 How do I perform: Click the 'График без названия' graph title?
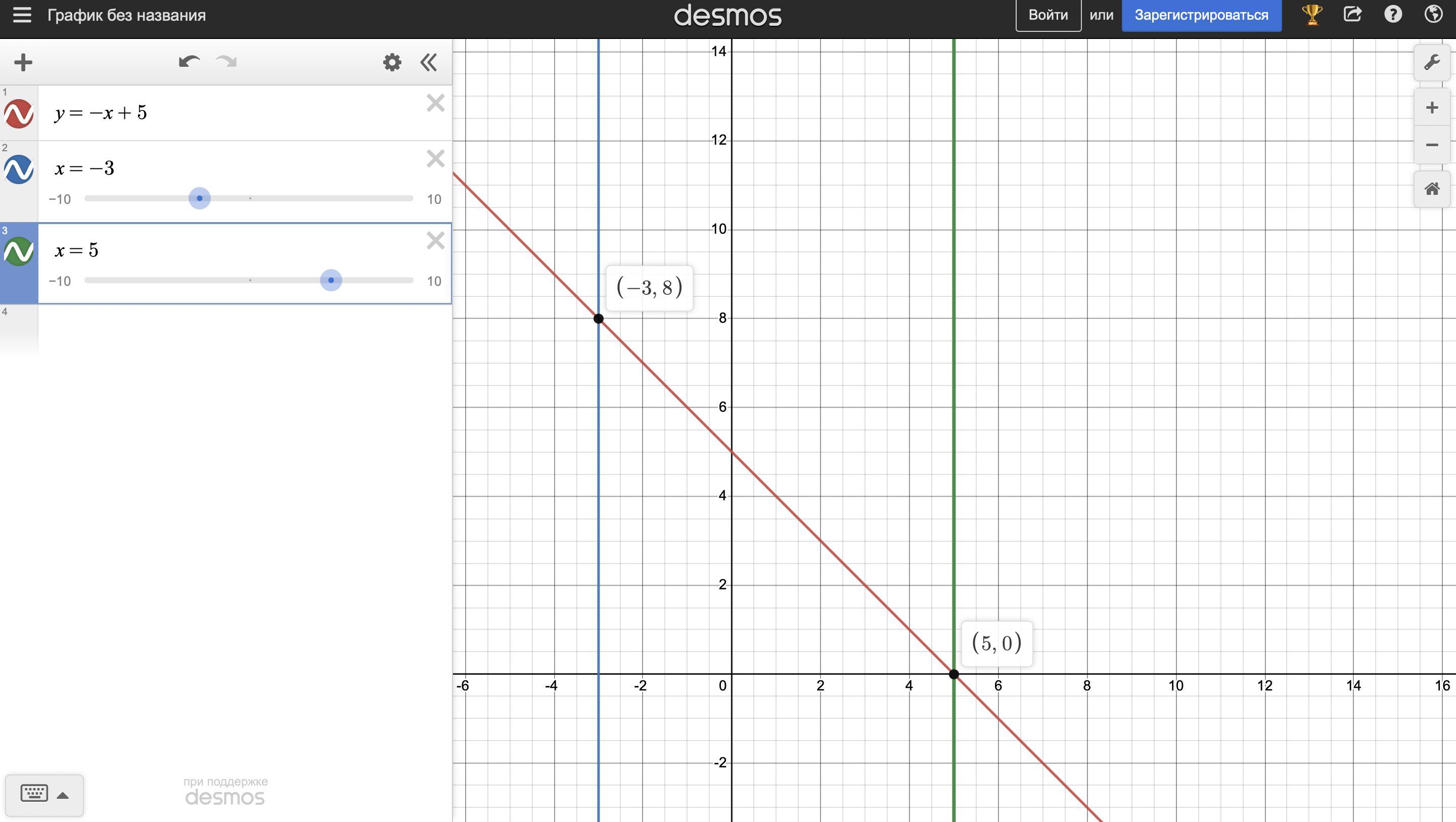click(126, 15)
